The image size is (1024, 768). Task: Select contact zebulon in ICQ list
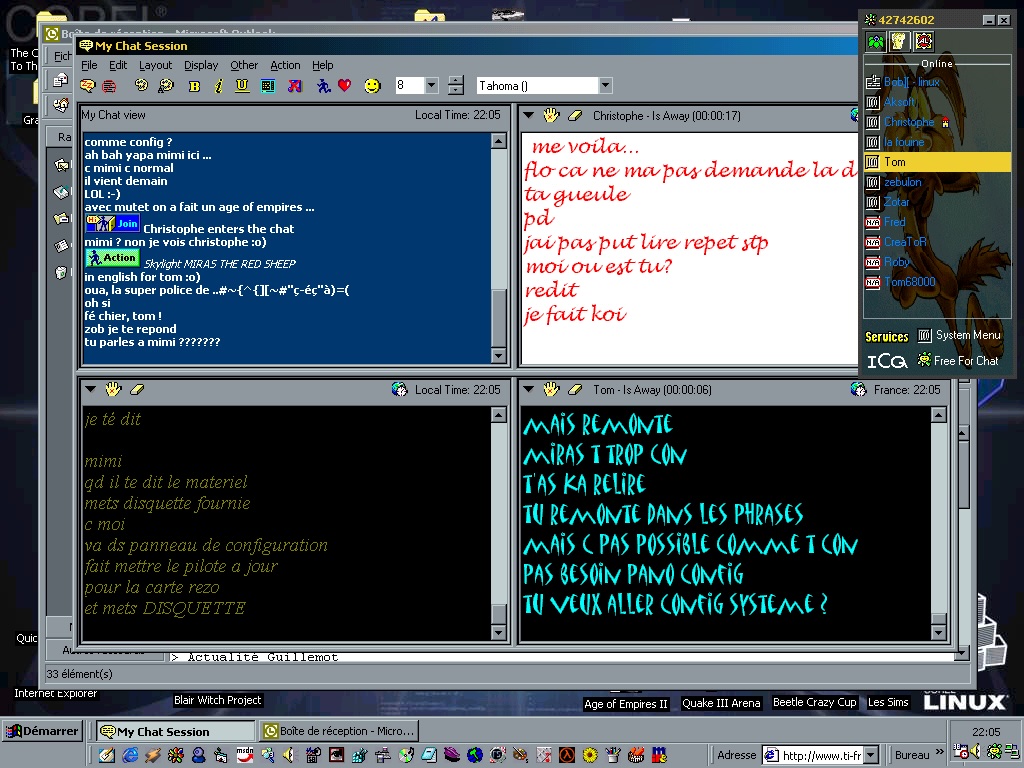[902, 182]
